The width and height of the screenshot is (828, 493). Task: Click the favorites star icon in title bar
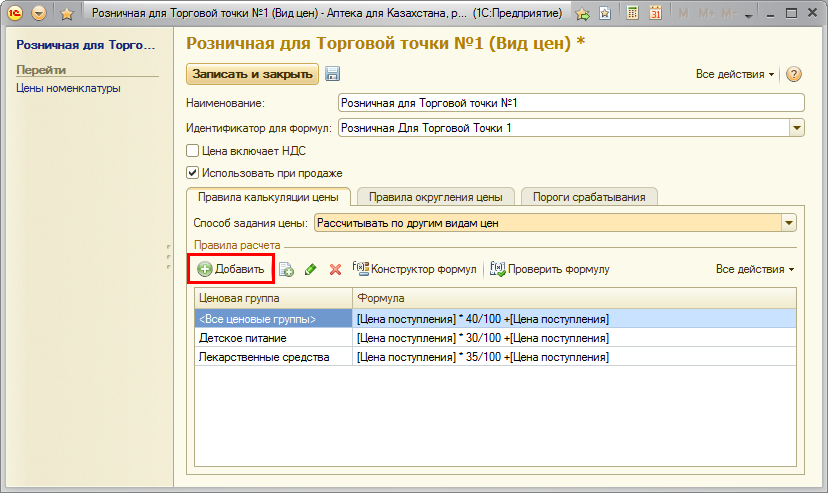click(x=66, y=14)
